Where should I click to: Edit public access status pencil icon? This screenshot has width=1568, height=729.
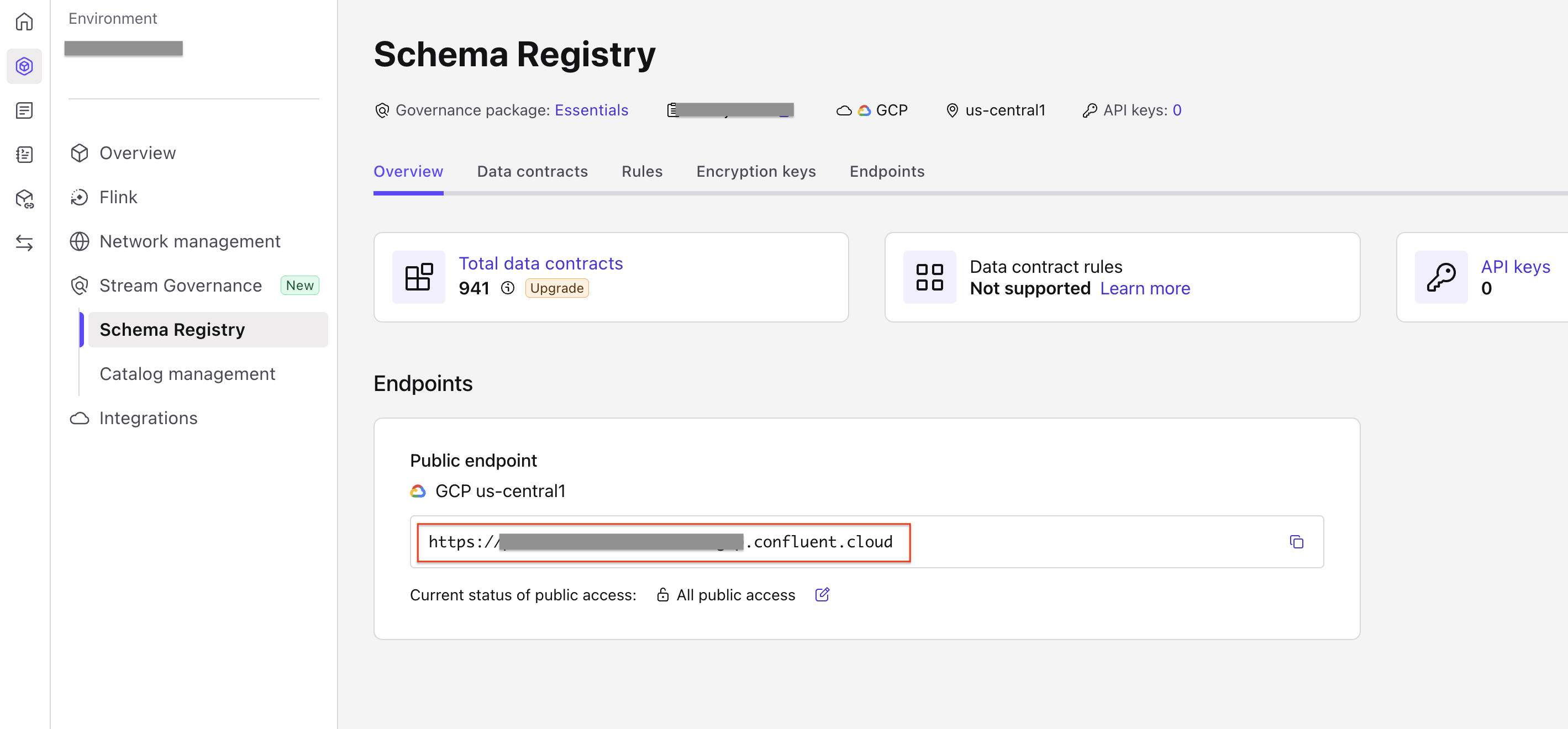[x=822, y=594]
